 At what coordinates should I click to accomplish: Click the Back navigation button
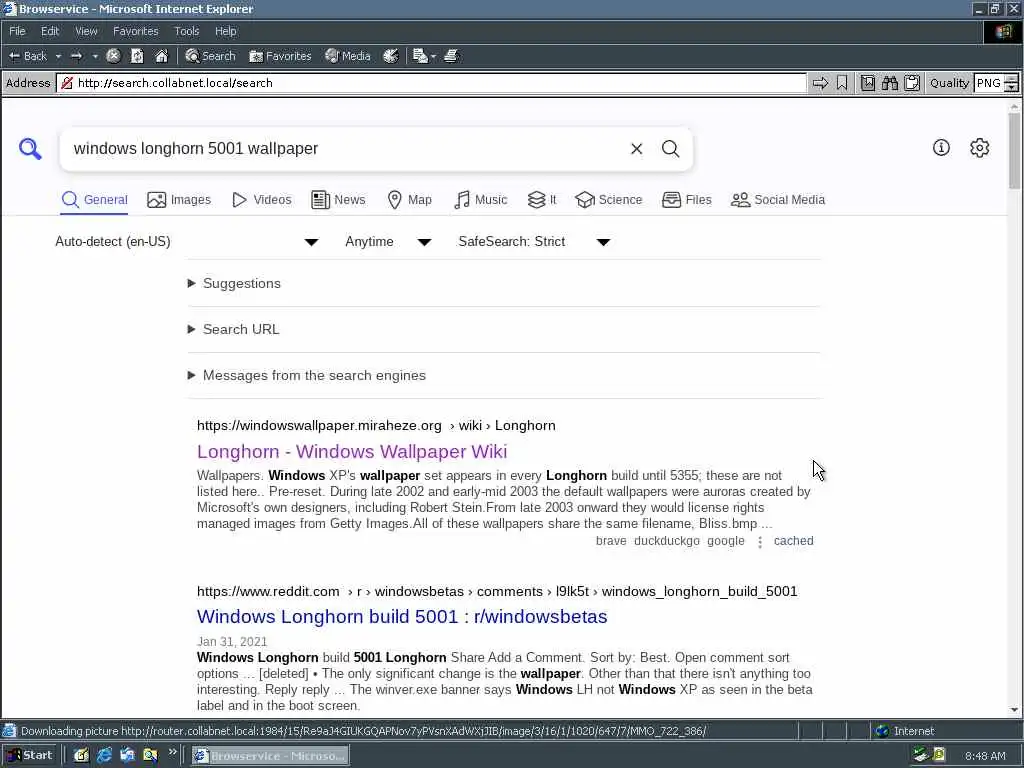[27, 56]
